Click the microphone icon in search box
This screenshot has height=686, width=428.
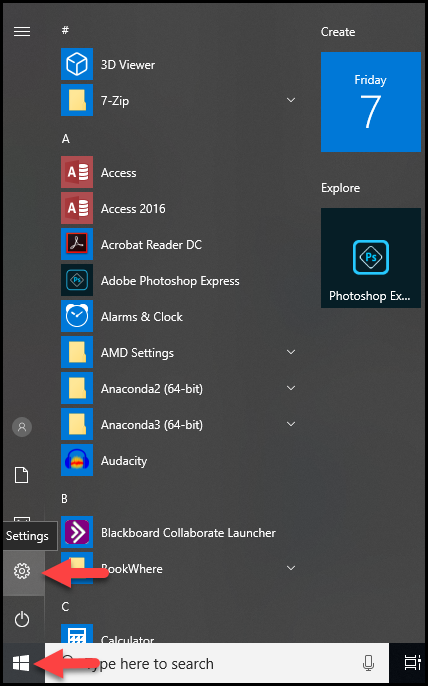pos(368,663)
